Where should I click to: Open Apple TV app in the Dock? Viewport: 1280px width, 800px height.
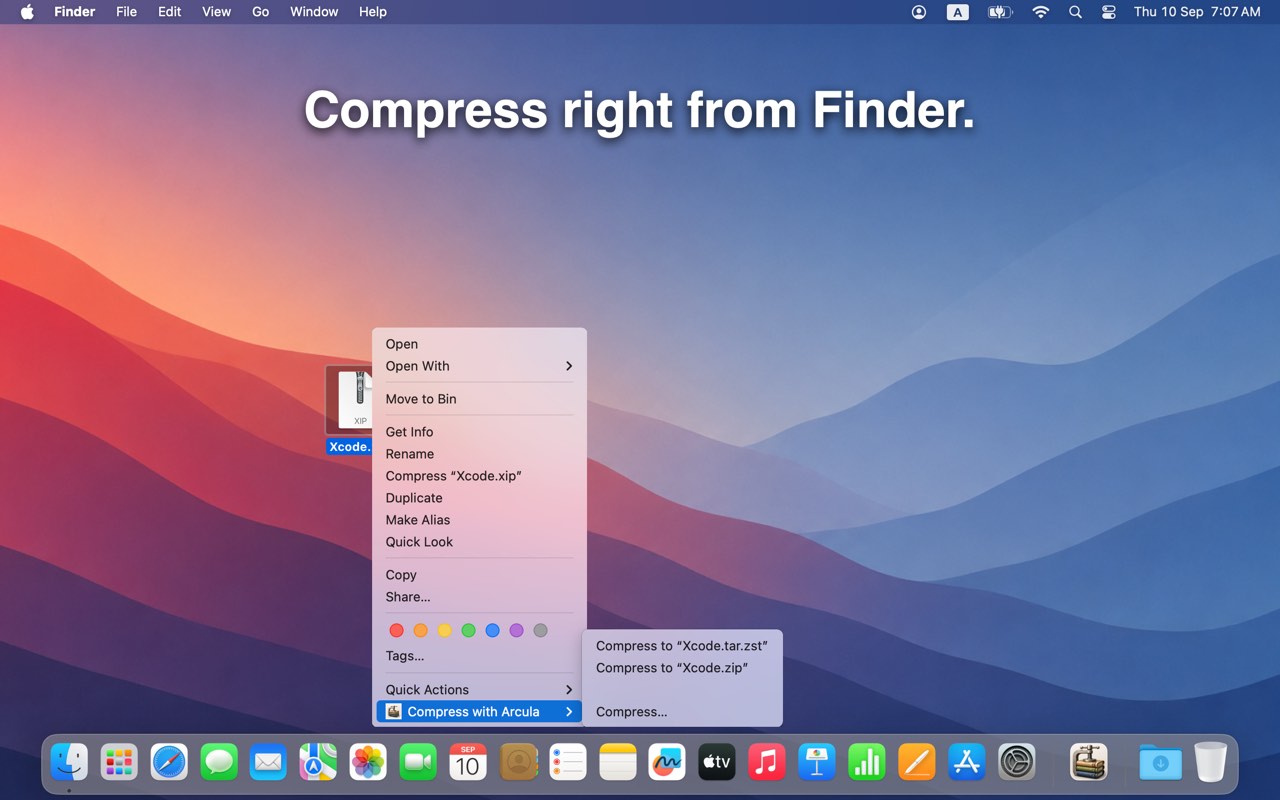(x=717, y=763)
